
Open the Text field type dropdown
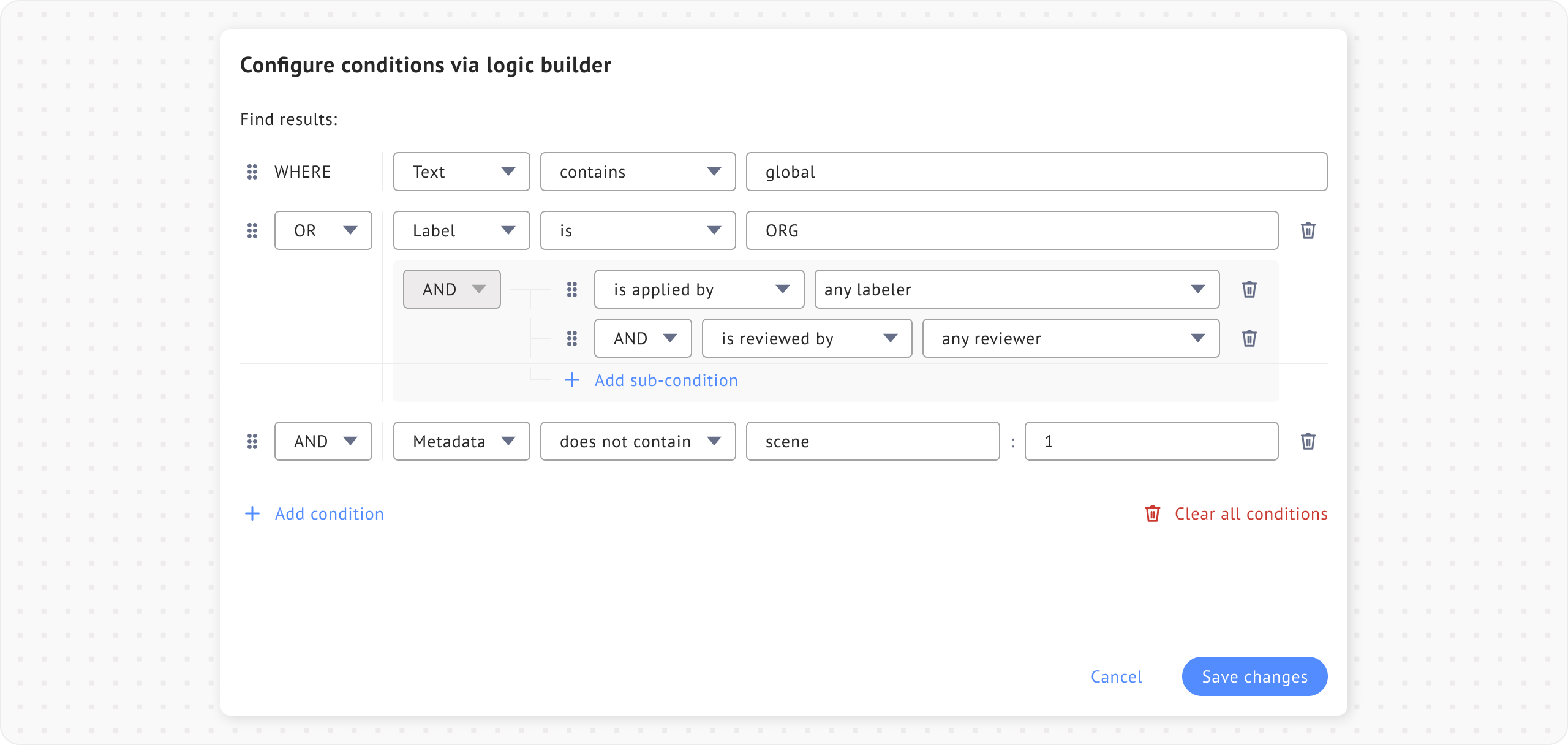tap(461, 172)
